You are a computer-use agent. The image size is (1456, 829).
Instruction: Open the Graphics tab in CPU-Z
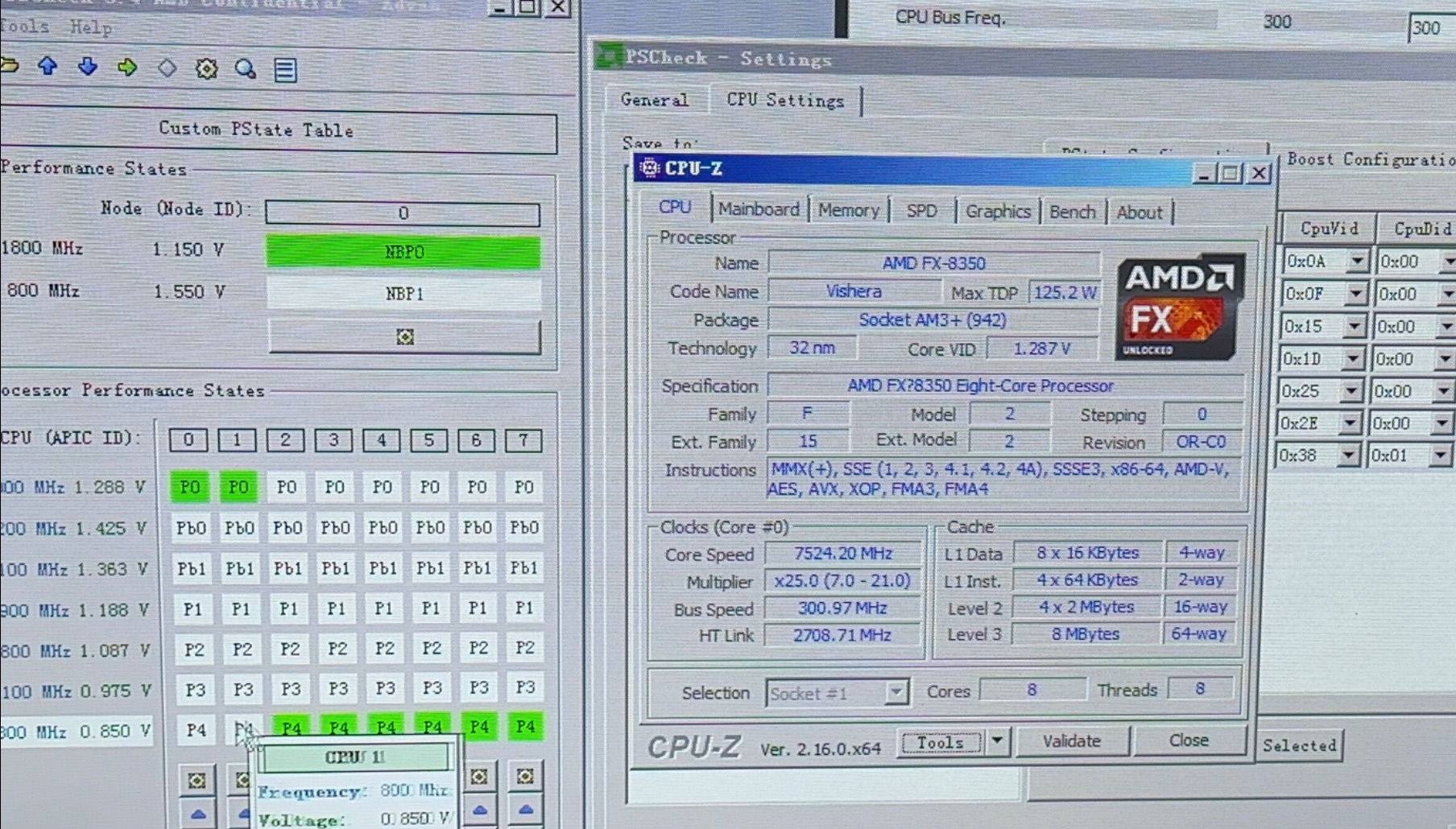click(998, 212)
